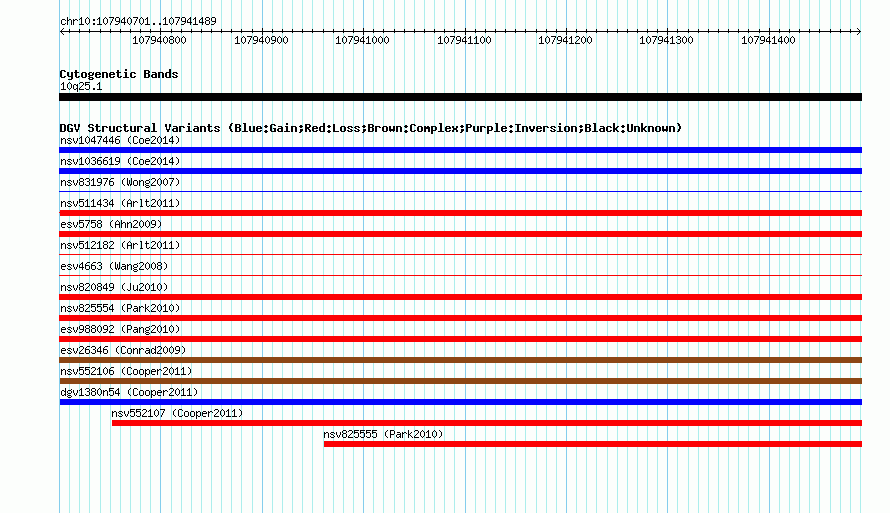The height and width of the screenshot is (513, 890).
Task: Click the red bar under nsv825554
Action: coord(460,318)
